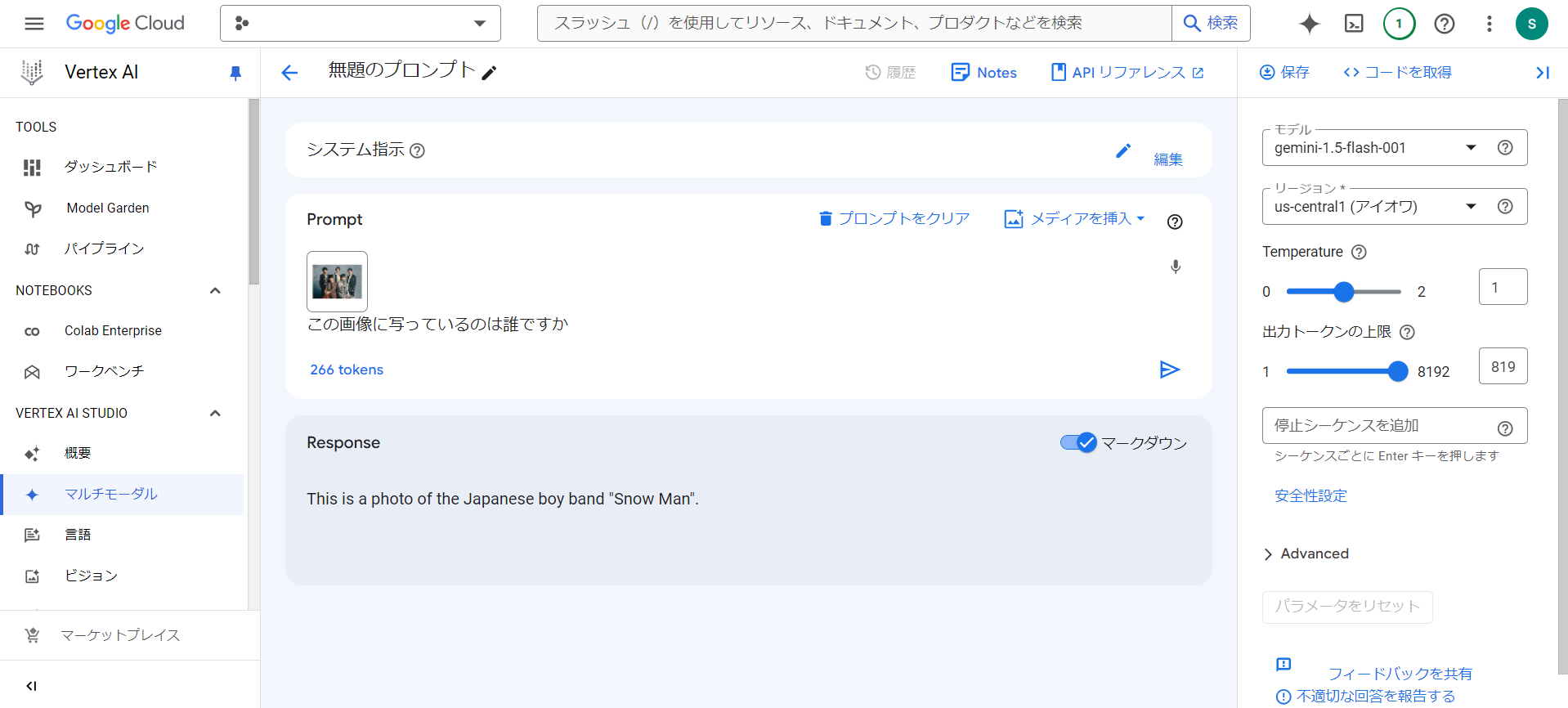The height and width of the screenshot is (708, 1568).
Task: Unpin Vertex AI using the pin icon
Action: [235, 73]
